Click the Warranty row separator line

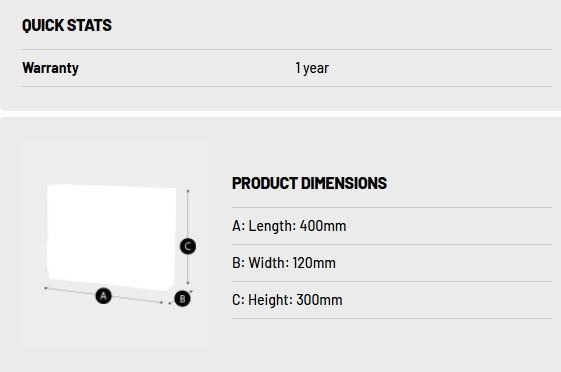[x=287, y=86]
